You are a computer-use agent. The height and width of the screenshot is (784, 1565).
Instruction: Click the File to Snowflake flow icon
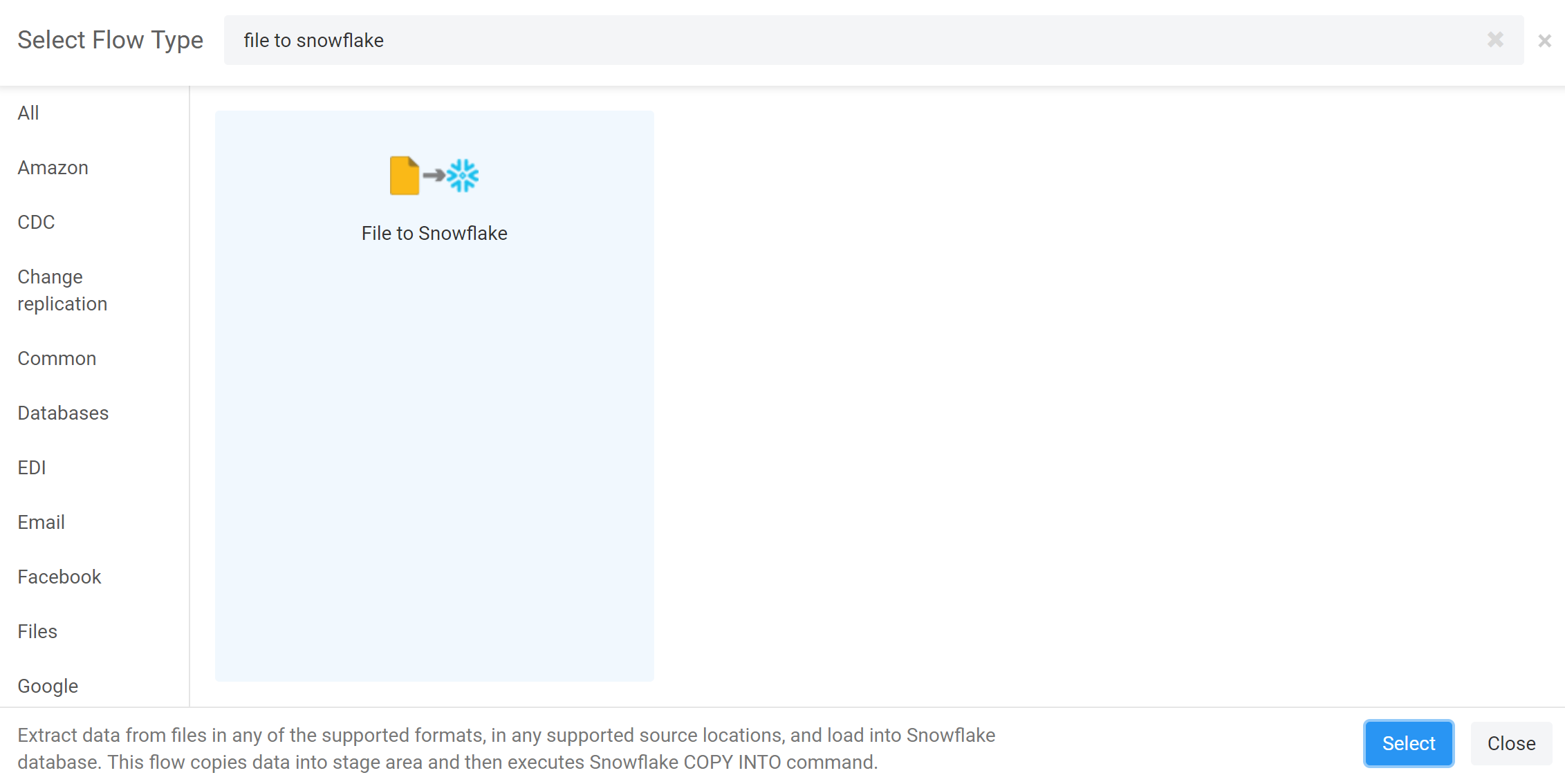(434, 176)
